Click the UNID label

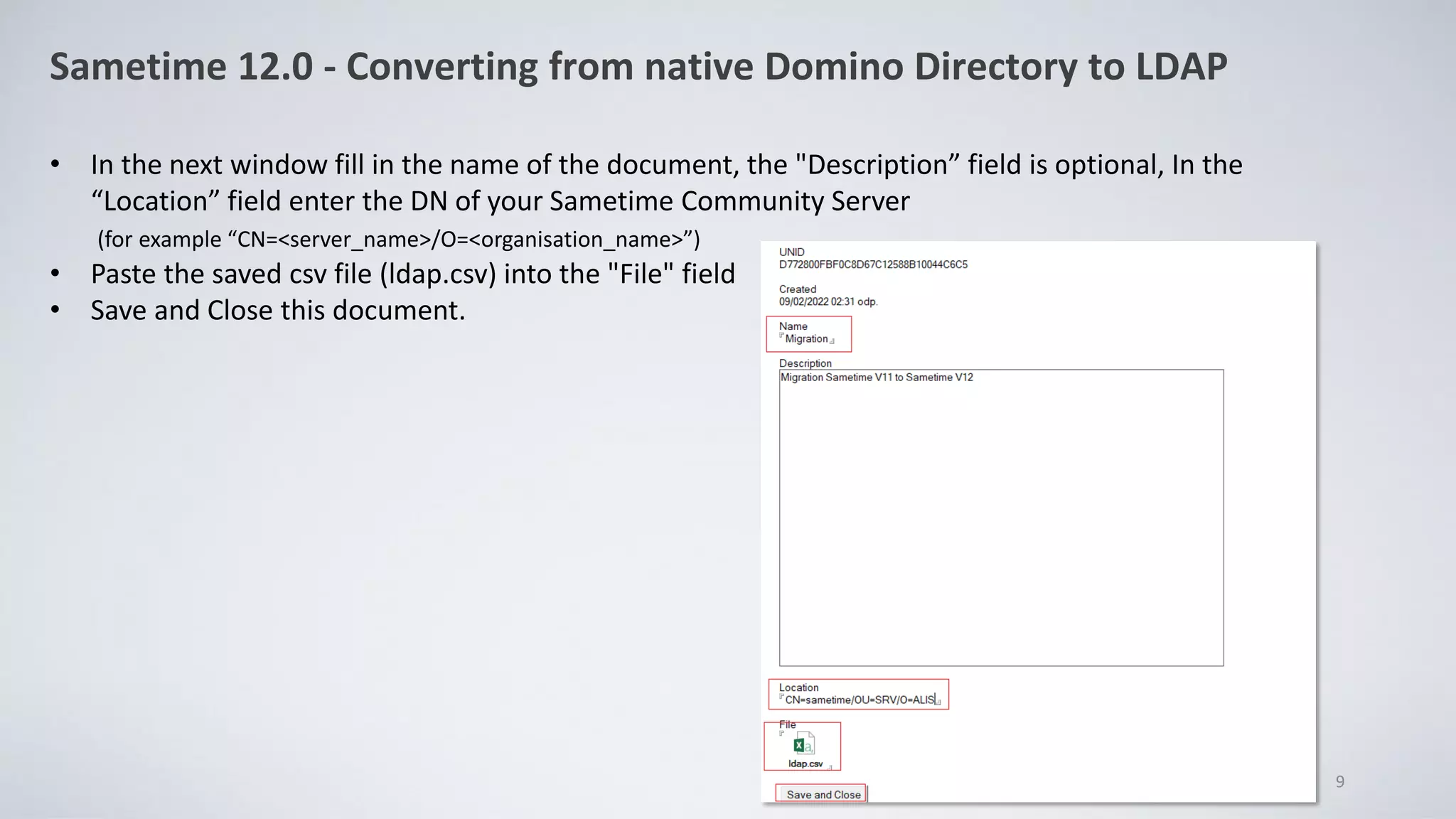[791, 252]
